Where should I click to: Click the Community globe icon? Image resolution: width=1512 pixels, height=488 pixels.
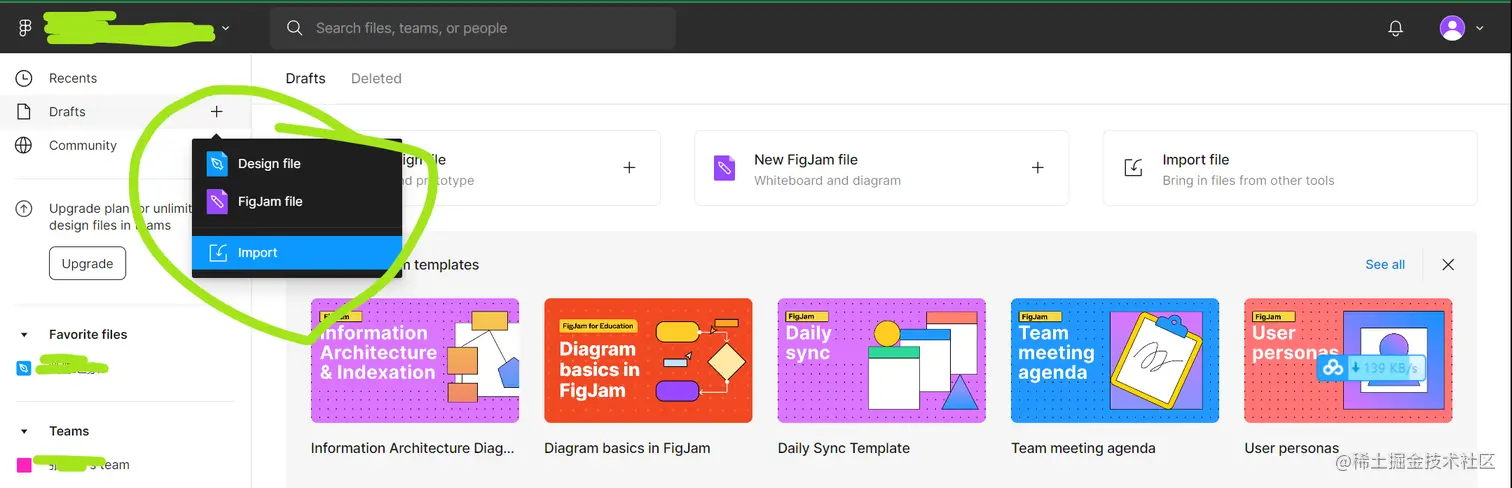coord(24,145)
